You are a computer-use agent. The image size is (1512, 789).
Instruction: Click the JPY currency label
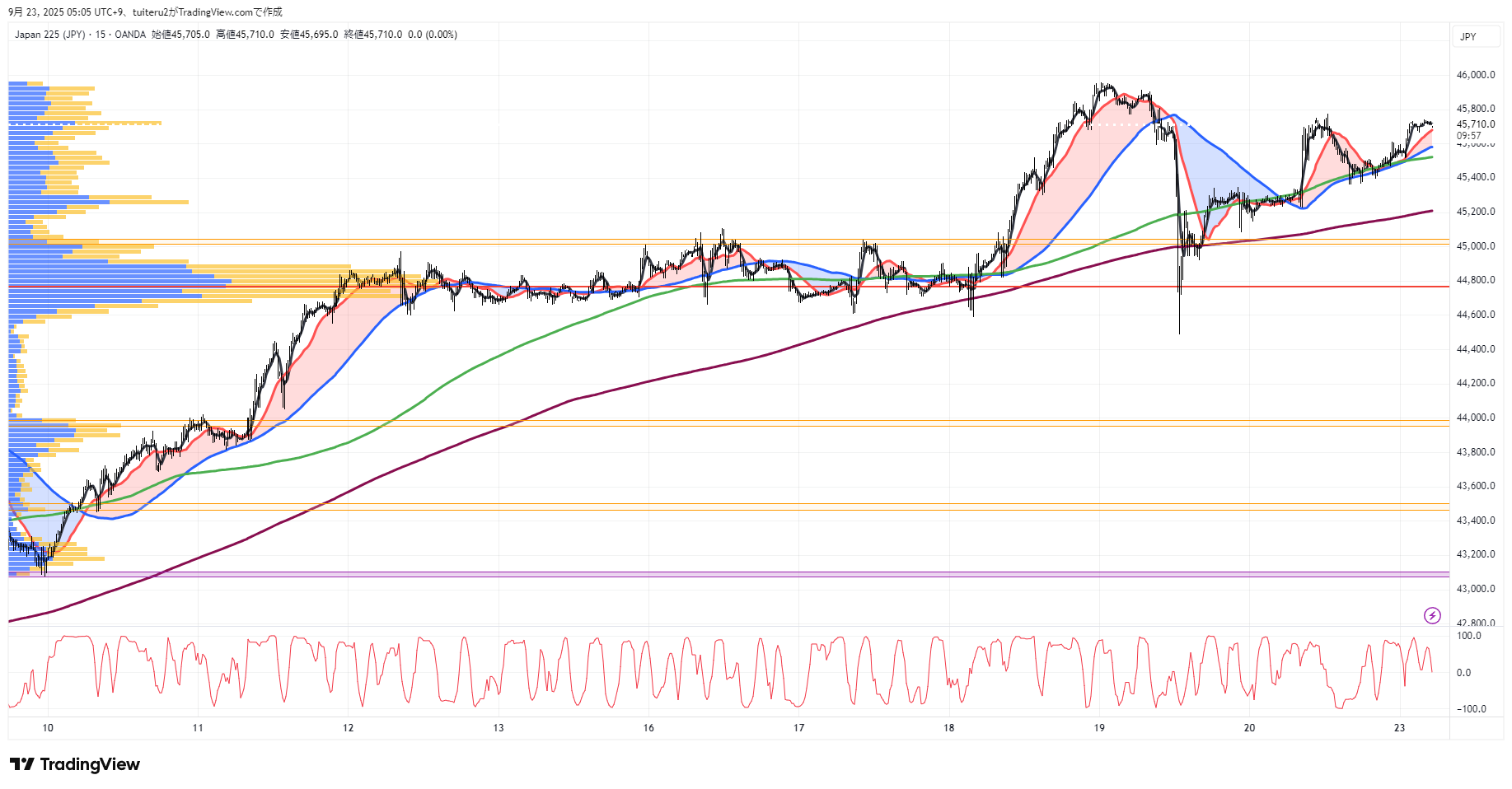coord(1468,37)
